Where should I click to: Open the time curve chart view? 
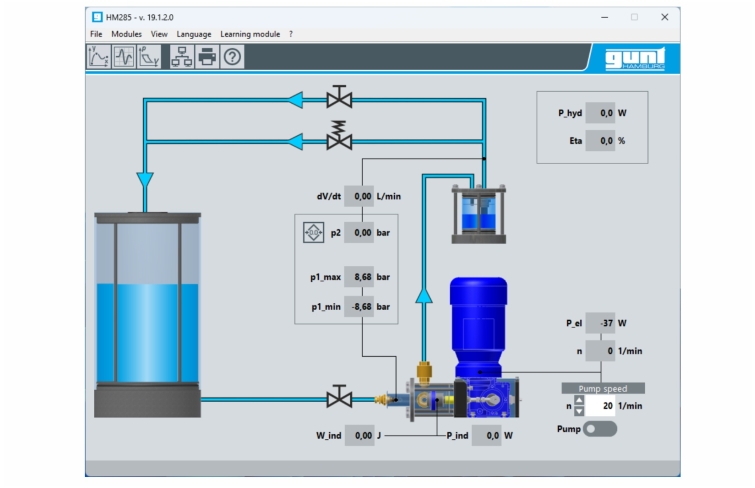pos(98,57)
